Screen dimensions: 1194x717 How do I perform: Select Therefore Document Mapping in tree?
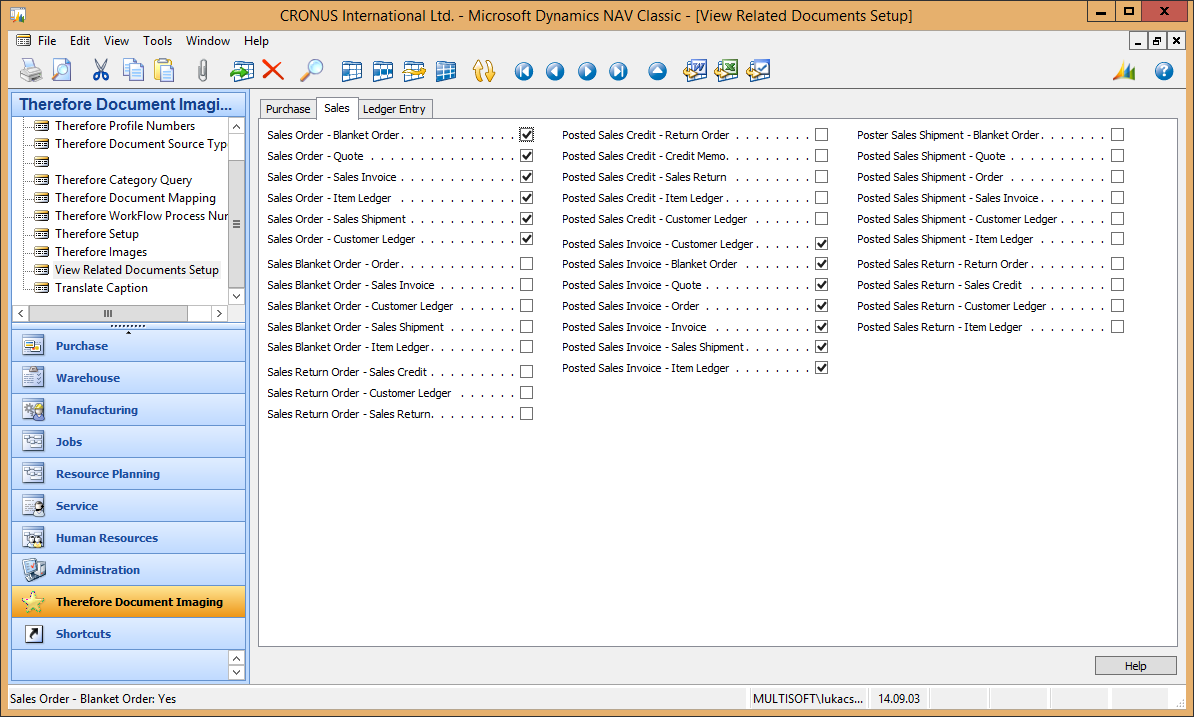tap(136, 198)
